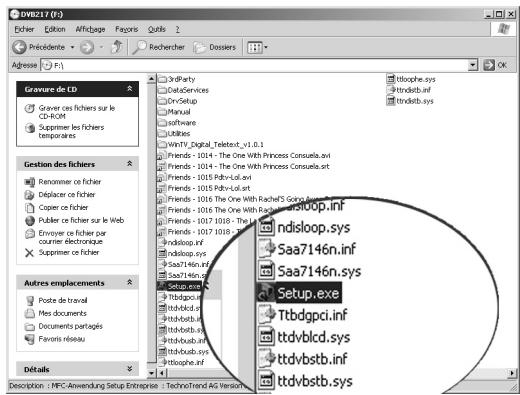Screen dimensions: 520x395
Task: Select the Utilities folder icon
Action: pos(162,133)
